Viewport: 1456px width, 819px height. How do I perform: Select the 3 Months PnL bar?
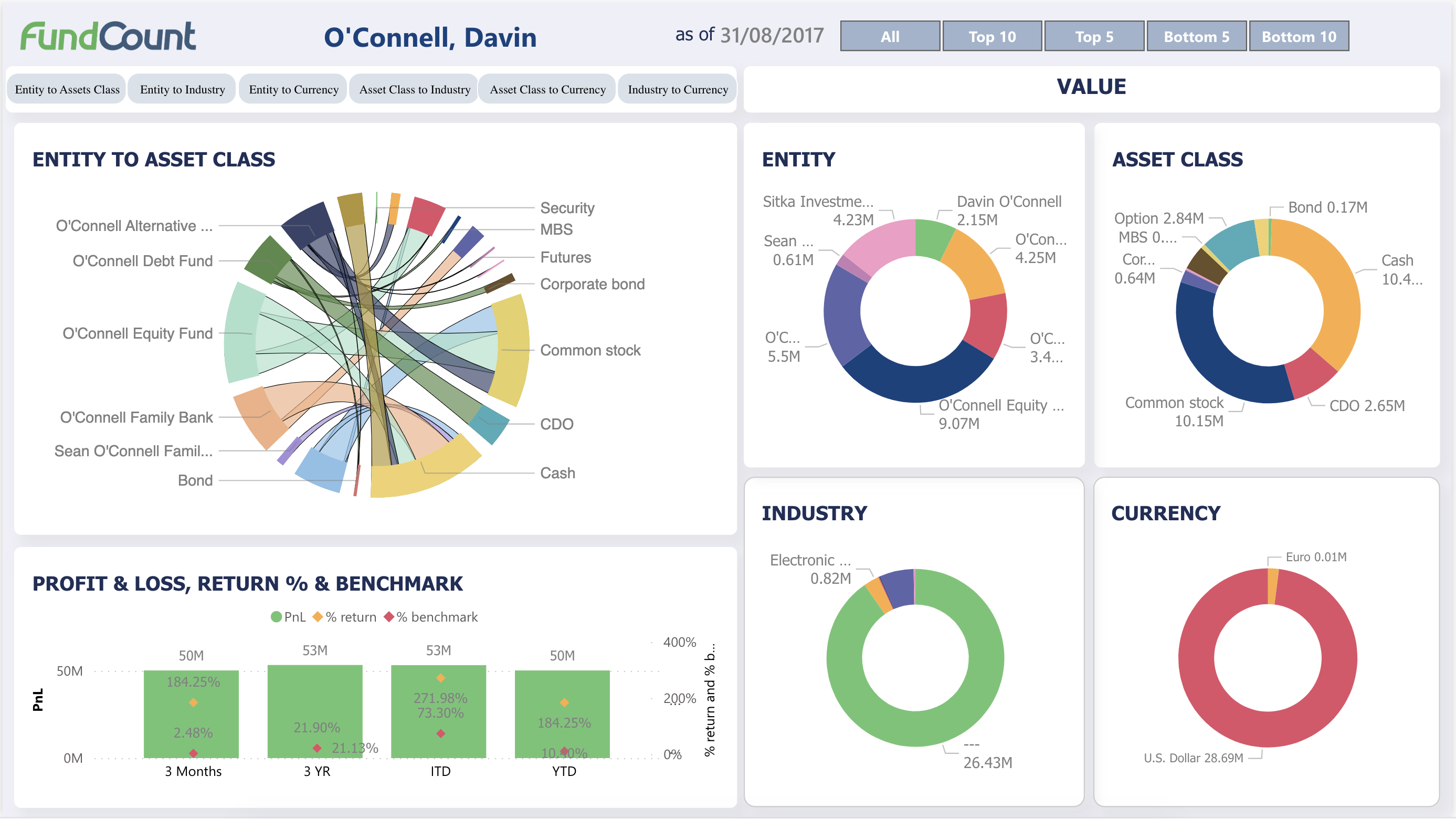click(191, 713)
